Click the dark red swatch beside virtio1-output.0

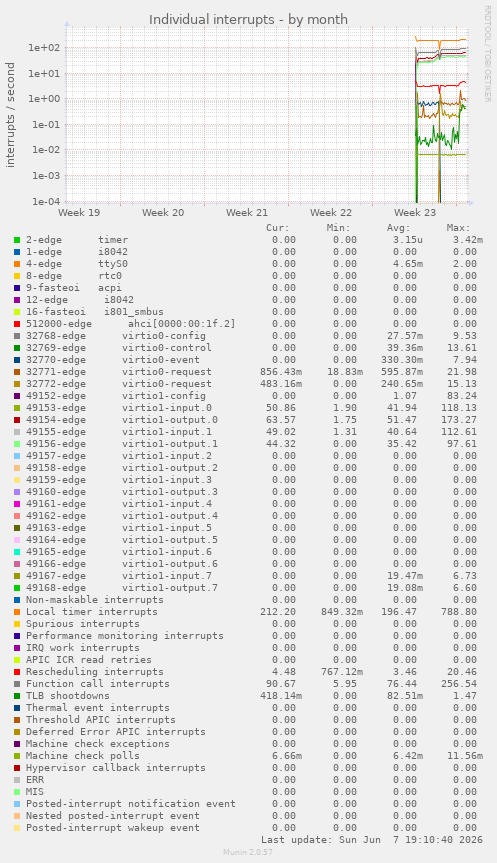(17, 420)
